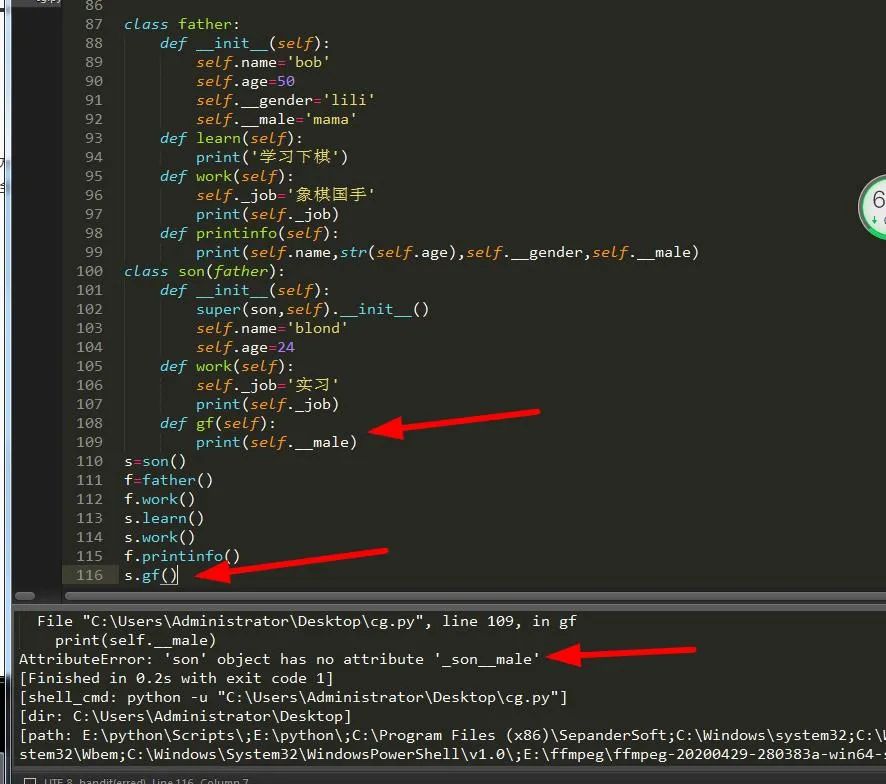Place cursor at 'def gf(self):' line
Viewport: 886px width, 784px height.
[x=217, y=423]
